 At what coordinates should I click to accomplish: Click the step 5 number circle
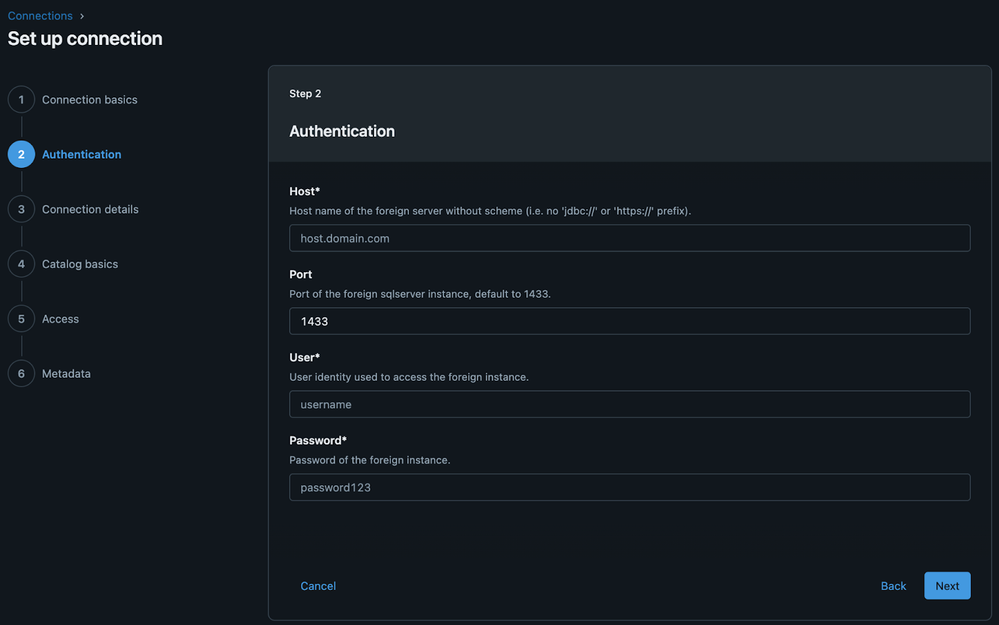pyautogui.click(x=21, y=319)
